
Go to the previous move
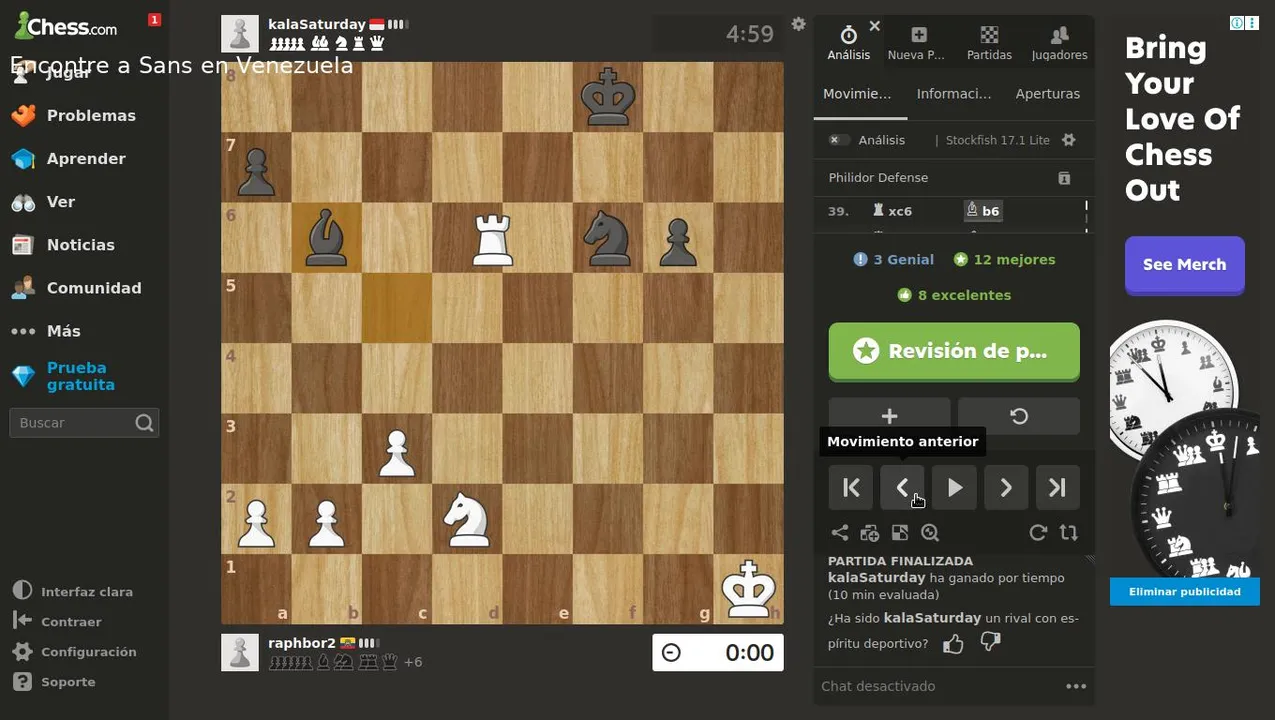(x=902, y=487)
